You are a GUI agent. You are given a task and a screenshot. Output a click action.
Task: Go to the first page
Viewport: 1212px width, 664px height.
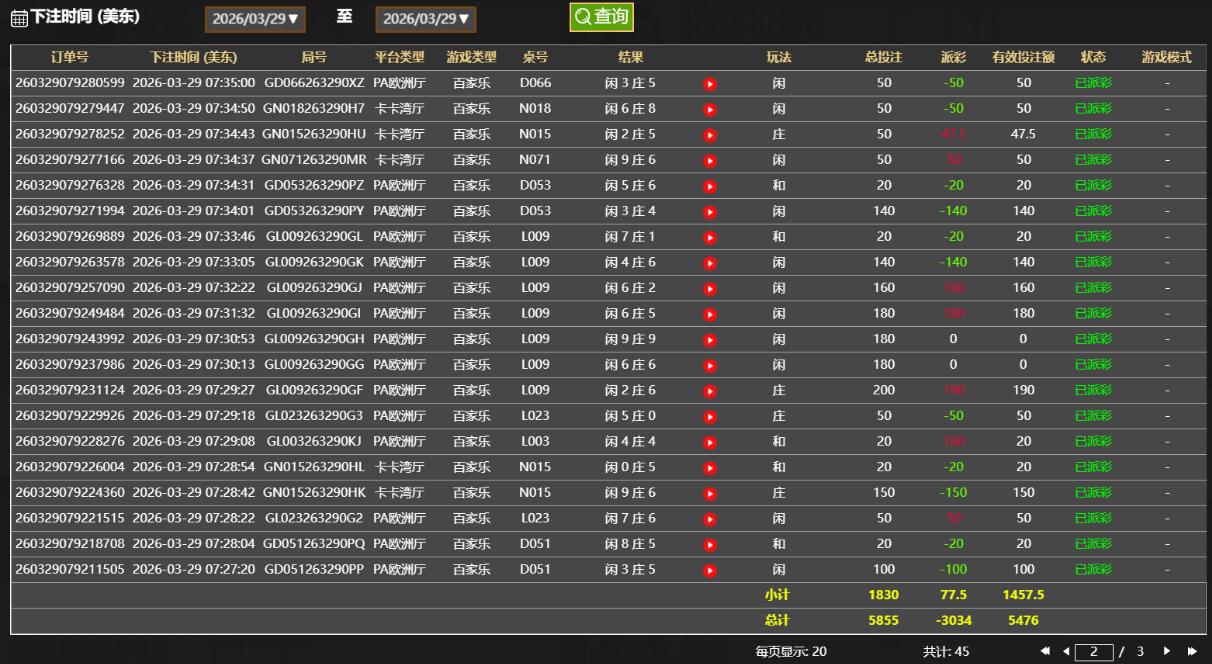coord(1045,651)
